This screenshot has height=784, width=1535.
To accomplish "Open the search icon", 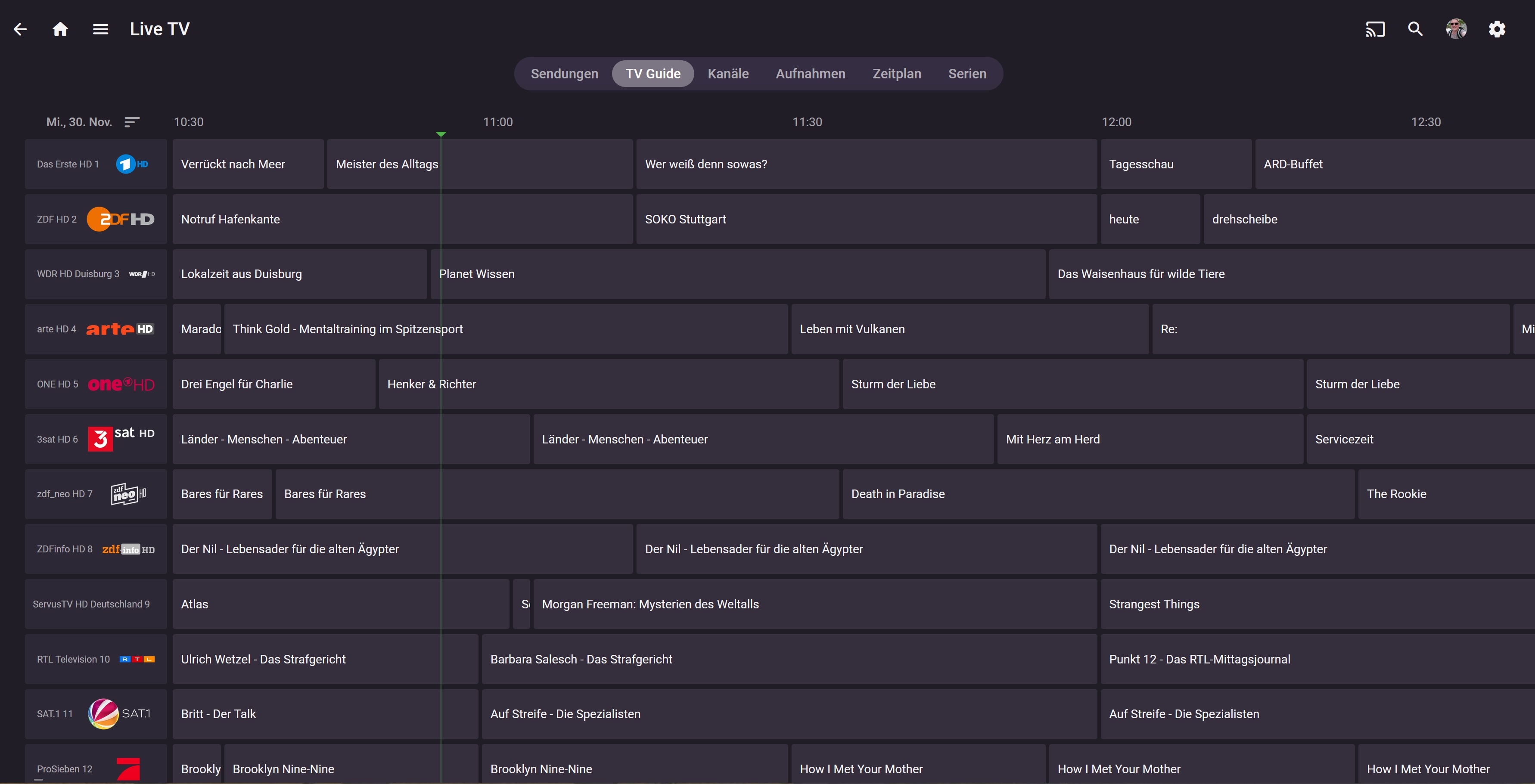I will click(1415, 29).
